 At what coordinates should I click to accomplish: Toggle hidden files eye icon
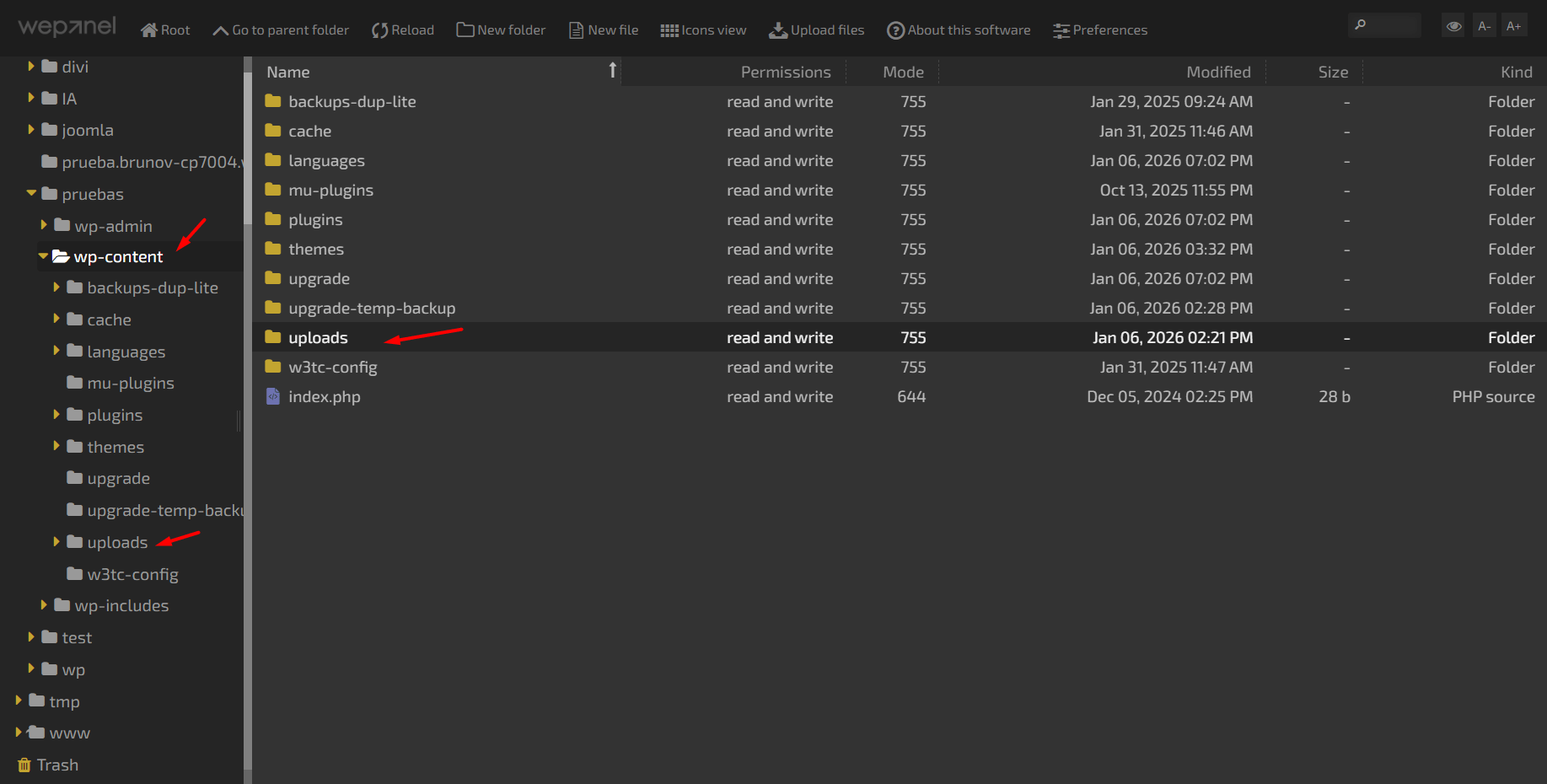click(x=1453, y=26)
